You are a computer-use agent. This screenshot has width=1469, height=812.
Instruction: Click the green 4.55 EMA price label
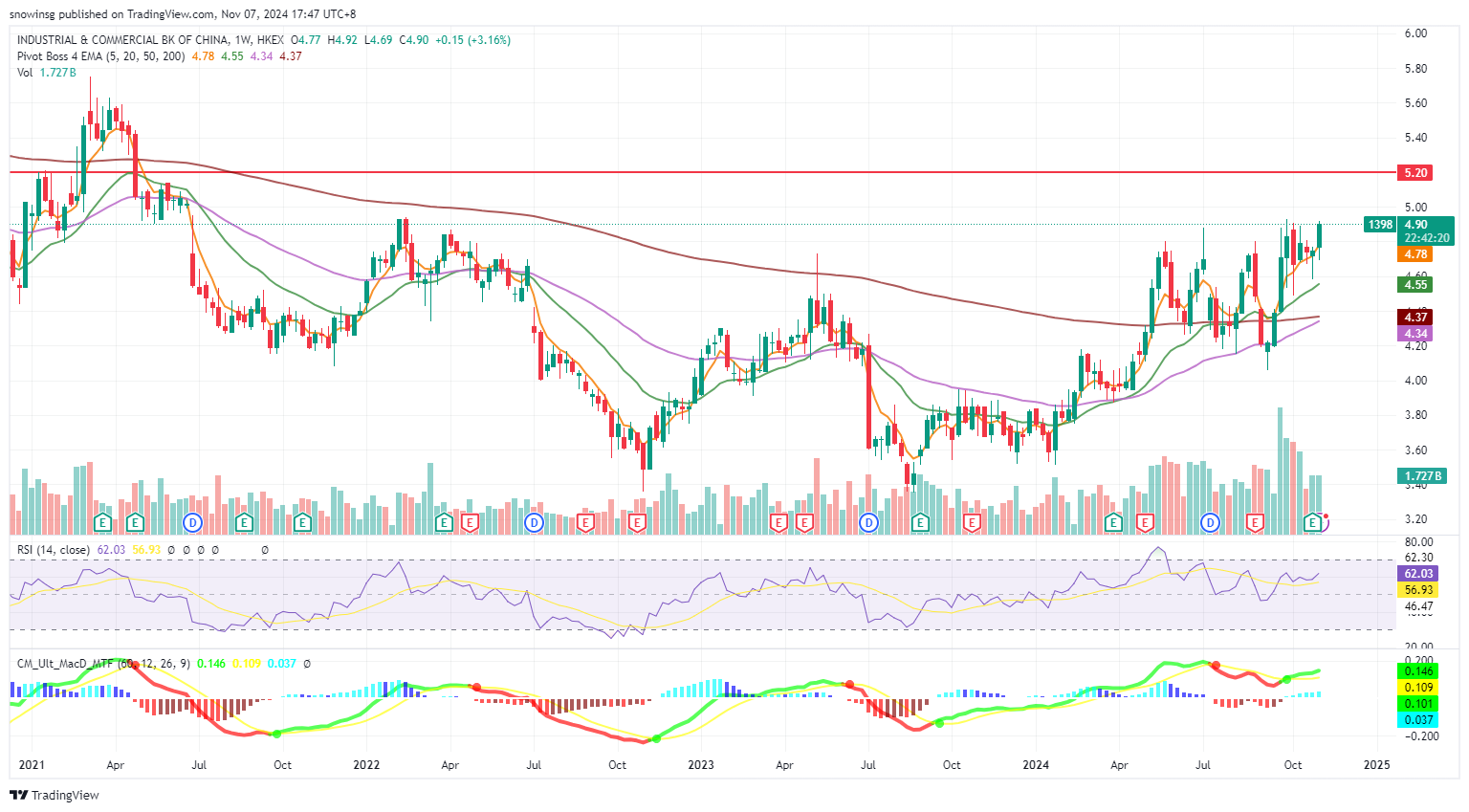1414,284
